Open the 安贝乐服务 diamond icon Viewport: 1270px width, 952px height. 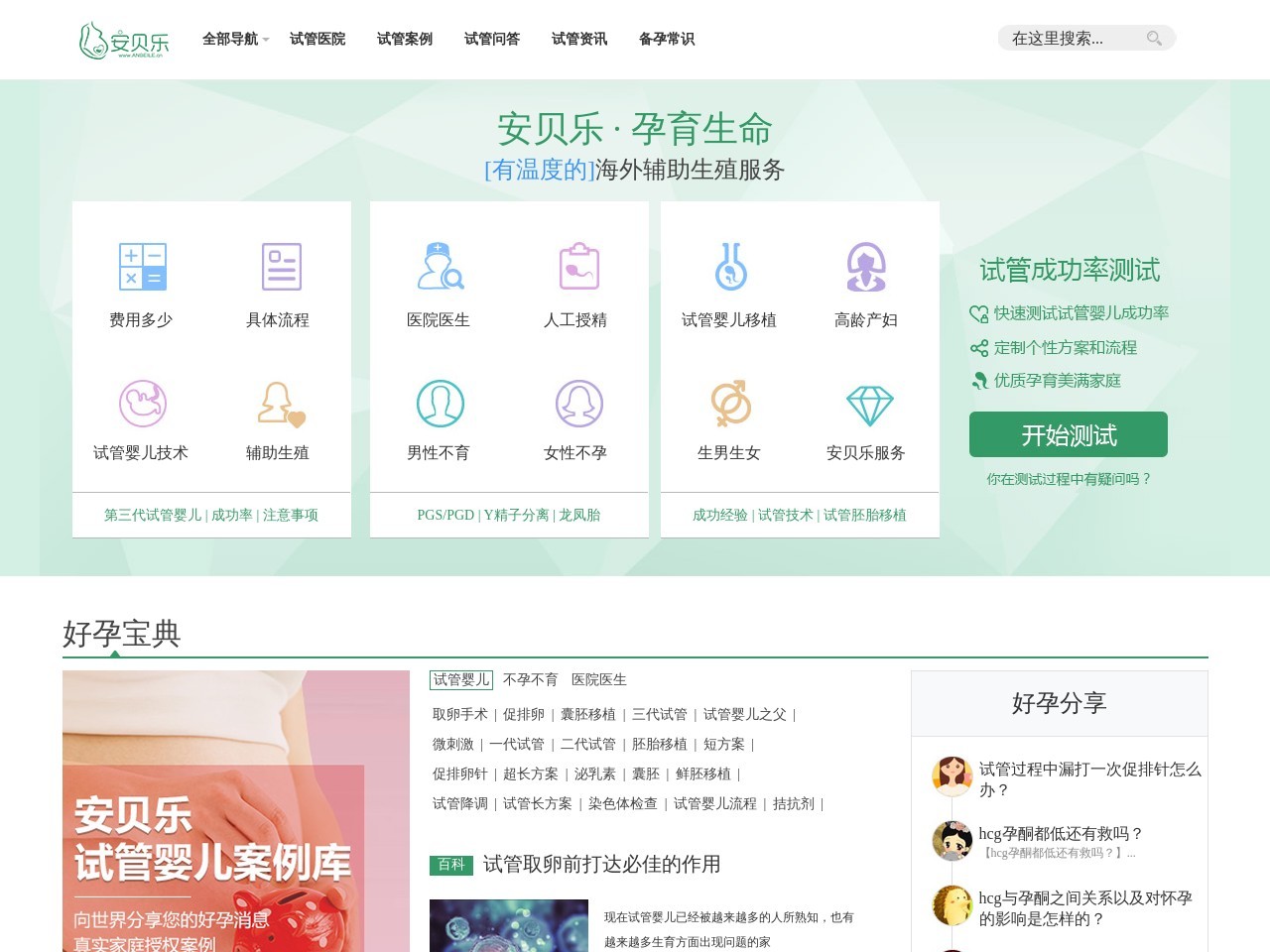pyautogui.click(x=869, y=406)
